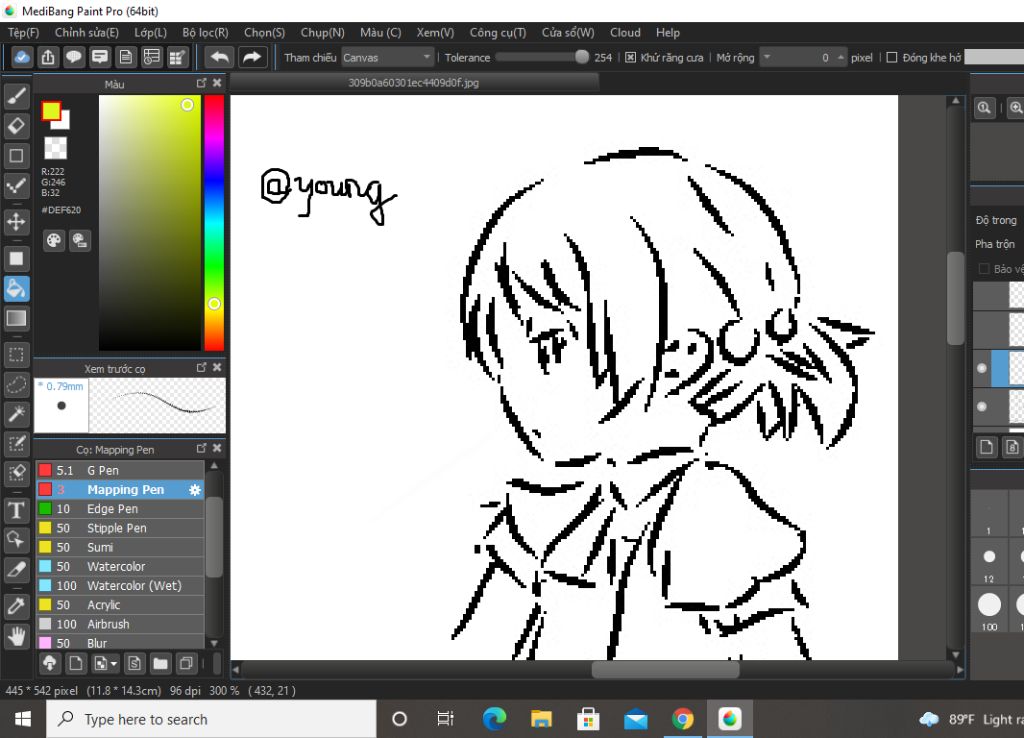Enable Đóng khe hở checkbox

tap(892, 57)
